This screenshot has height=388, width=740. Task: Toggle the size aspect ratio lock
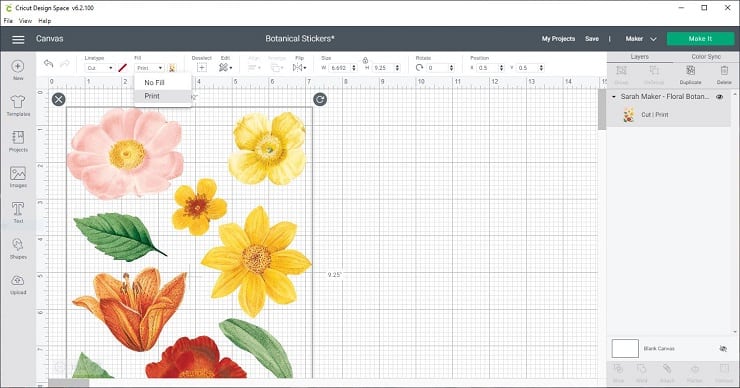tap(365, 60)
